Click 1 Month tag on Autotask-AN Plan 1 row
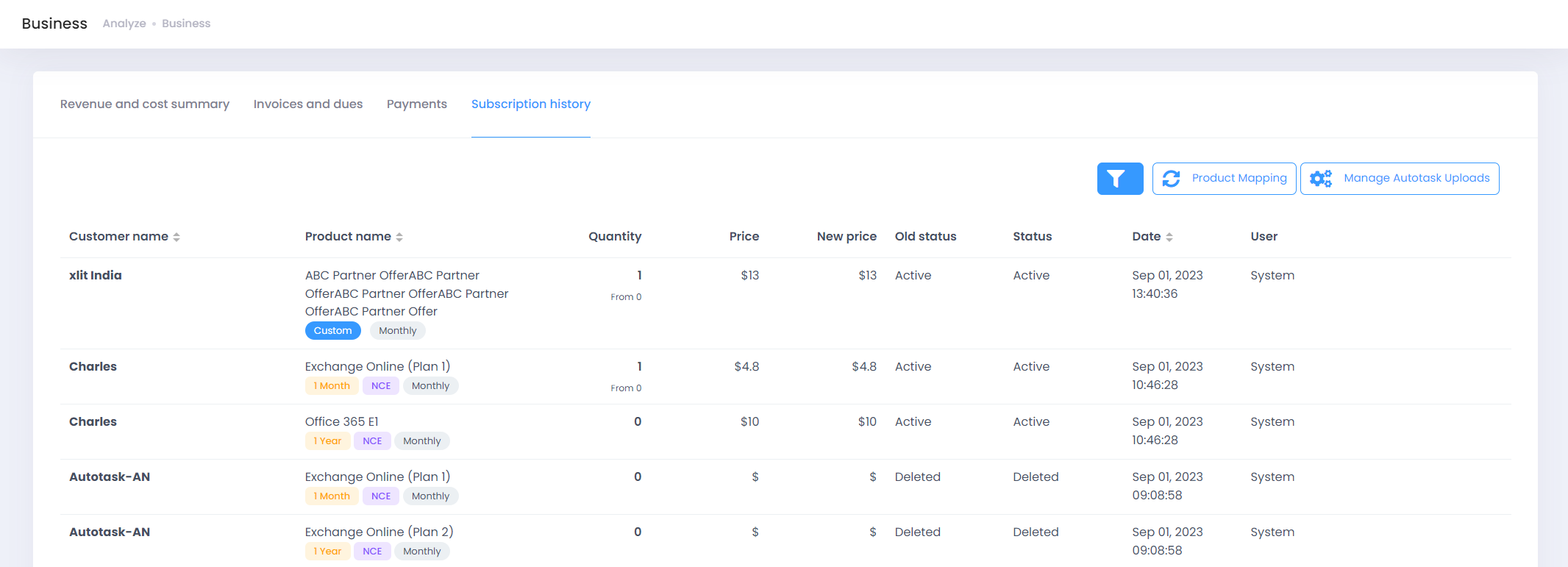 (x=332, y=496)
